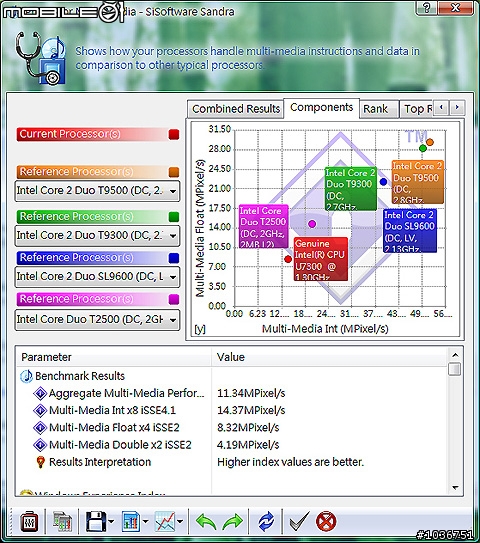The height and width of the screenshot is (543, 480).
Task: Toggle the red Current Processor color square
Action: pos(174,134)
